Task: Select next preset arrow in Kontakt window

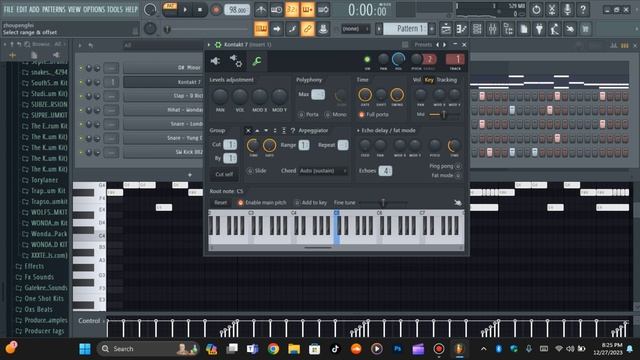Action: coord(445,44)
